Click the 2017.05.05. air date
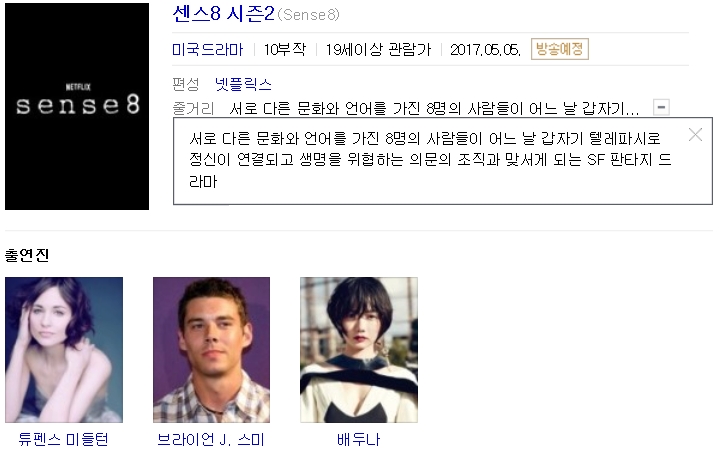The width and height of the screenshot is (721, 449). [x=485, y=50]
